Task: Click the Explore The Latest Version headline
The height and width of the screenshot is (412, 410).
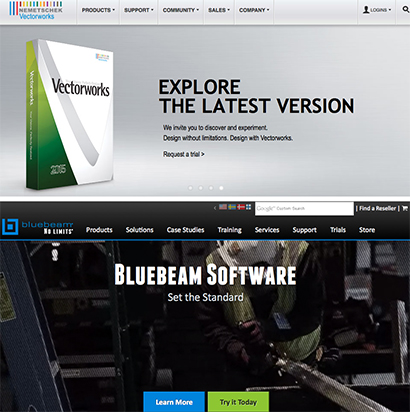Action: (x=256, y=97)
